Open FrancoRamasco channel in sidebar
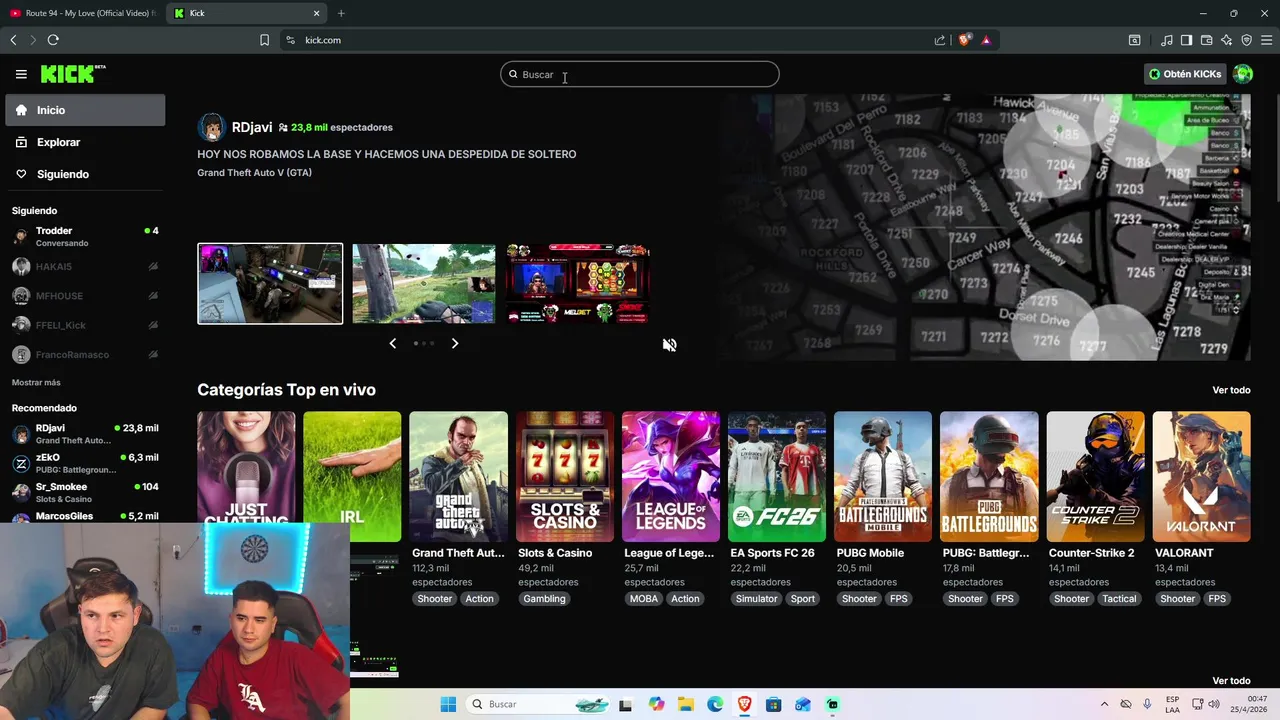Viewport: 1280px width, 720px height. click(85, 355)
